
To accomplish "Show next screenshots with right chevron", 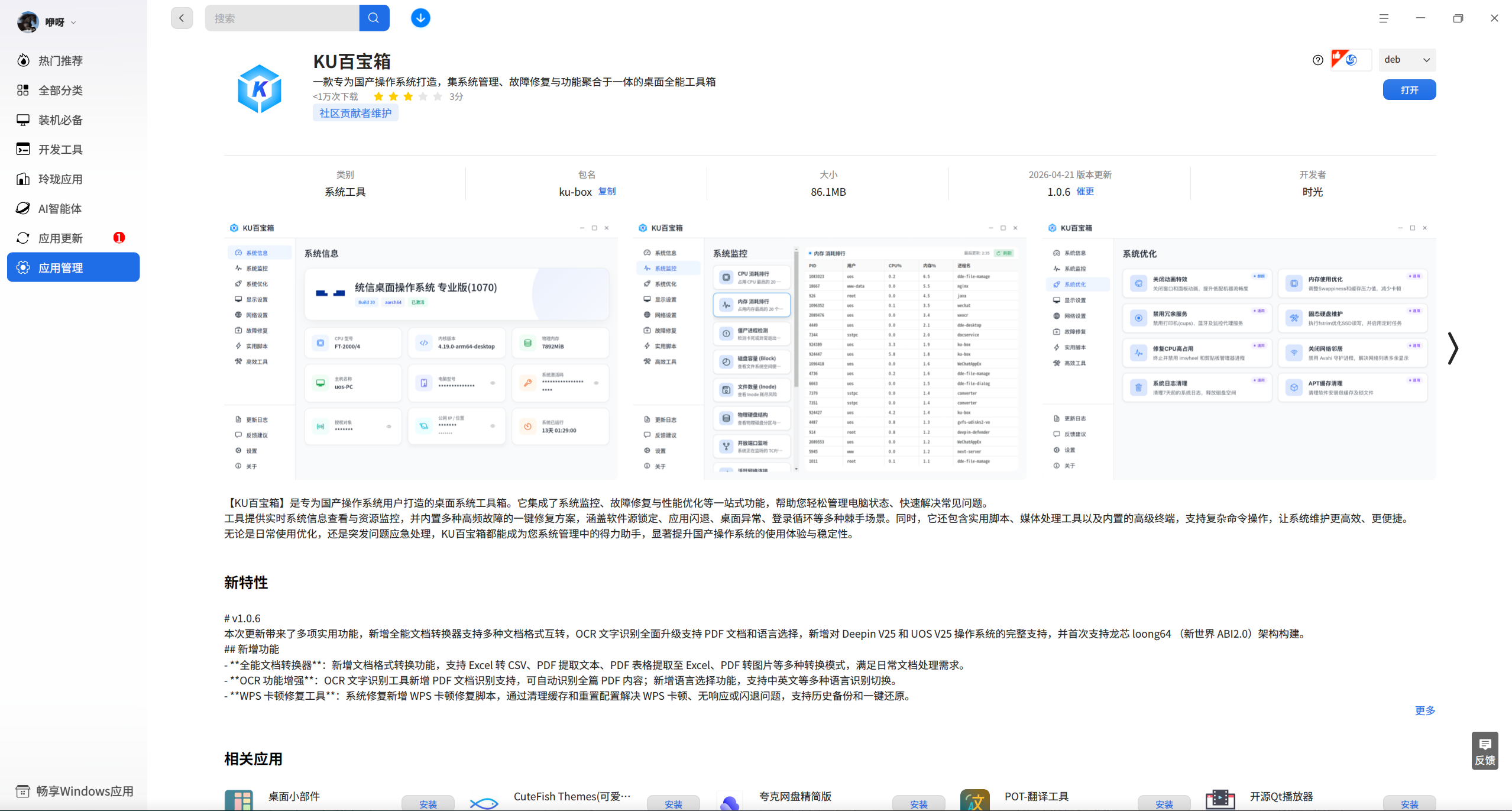I will 1453,348.
